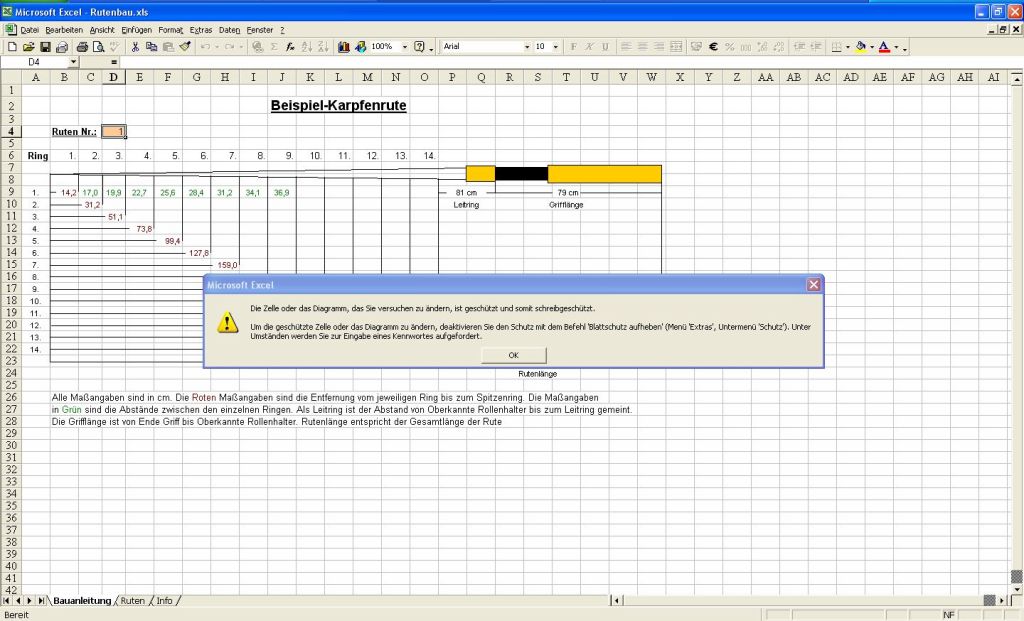Image resolution: width=1024 pixels, height=621 pixels.
Task: Click the Open file folder icon
Action: pos(29,47)
